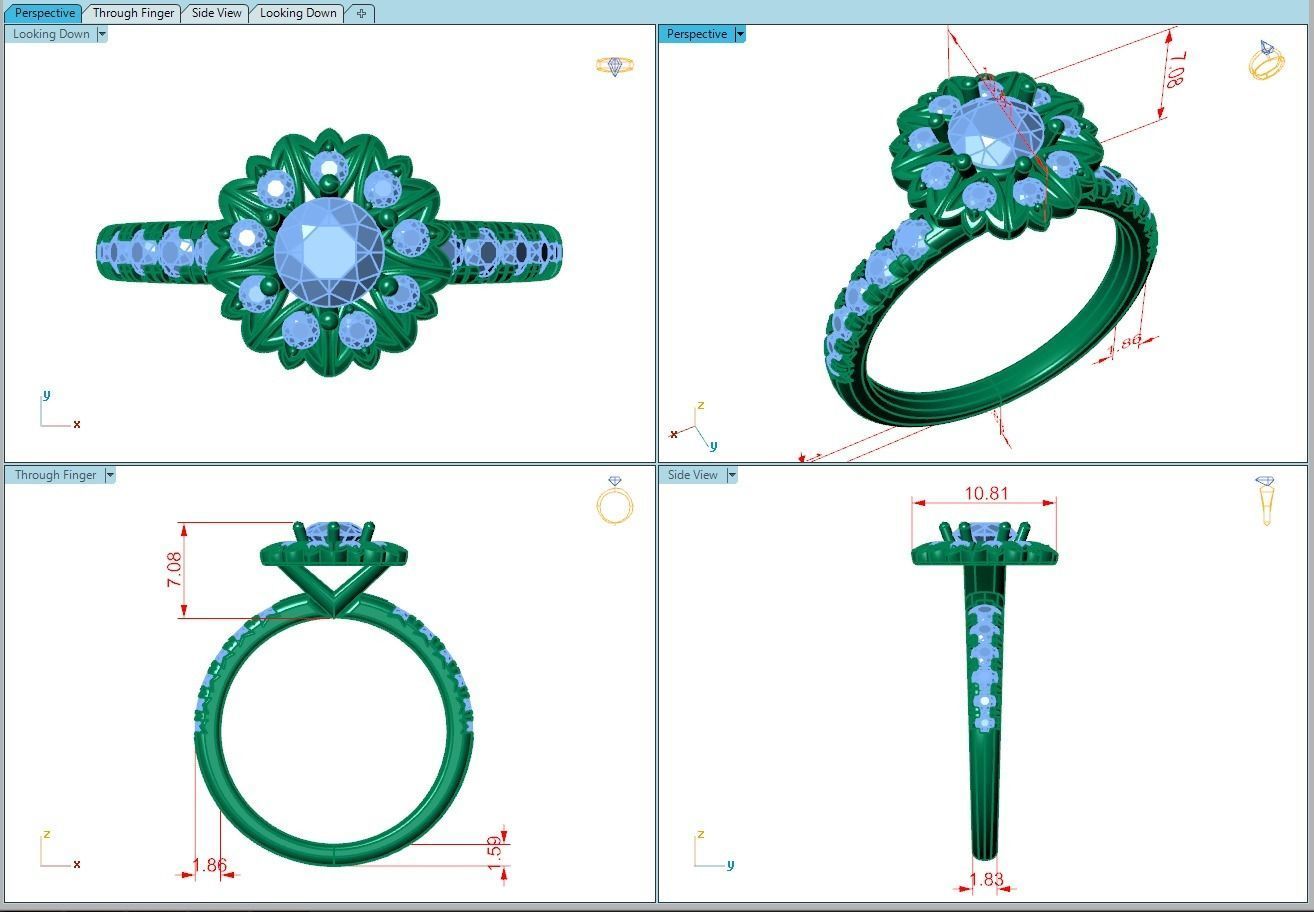Select the Looking Down tab
Image resolution: width=1314 pixels, height=912 pixels.
pos(298,13)
